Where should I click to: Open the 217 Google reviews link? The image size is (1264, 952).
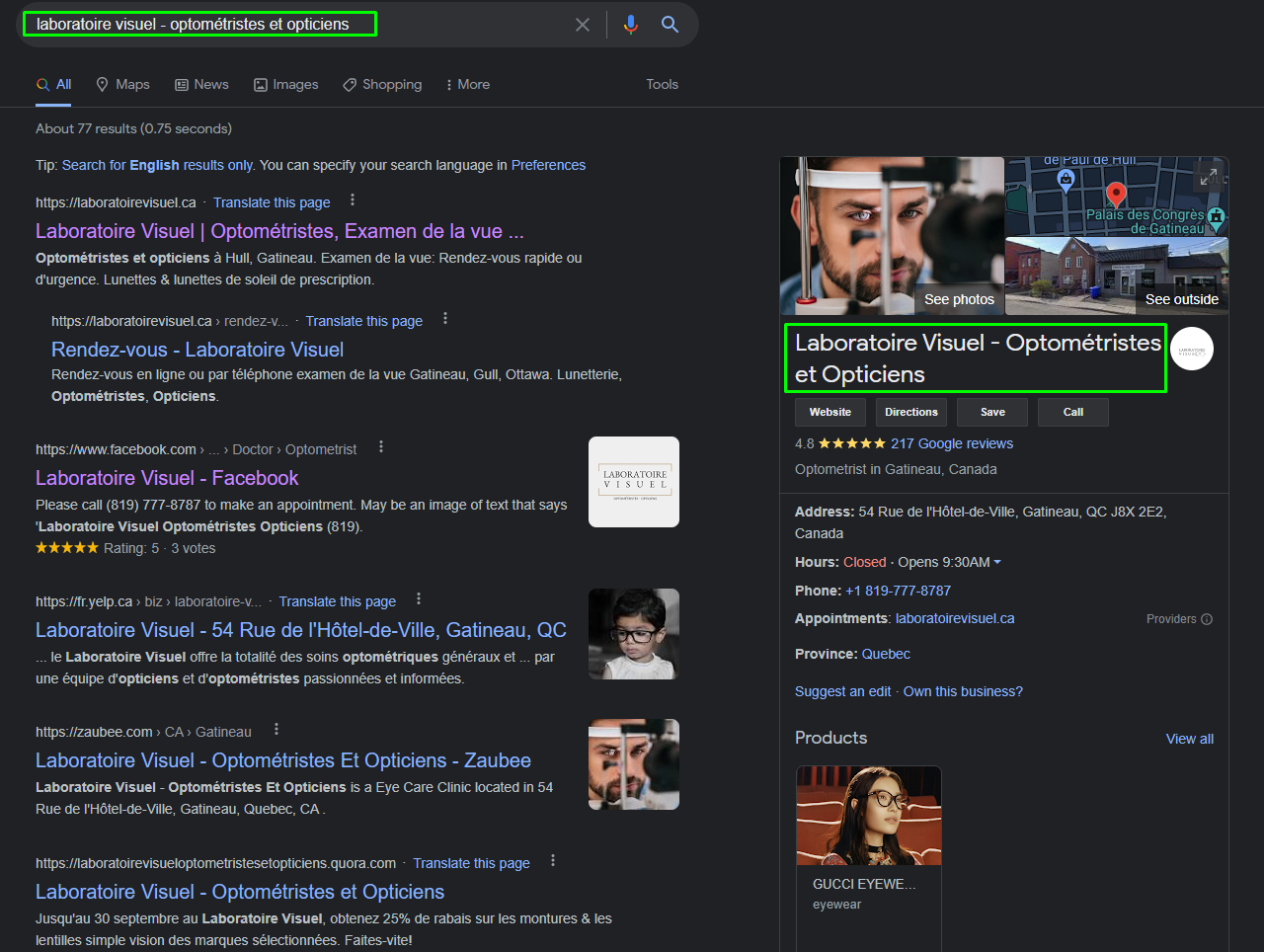952,443
